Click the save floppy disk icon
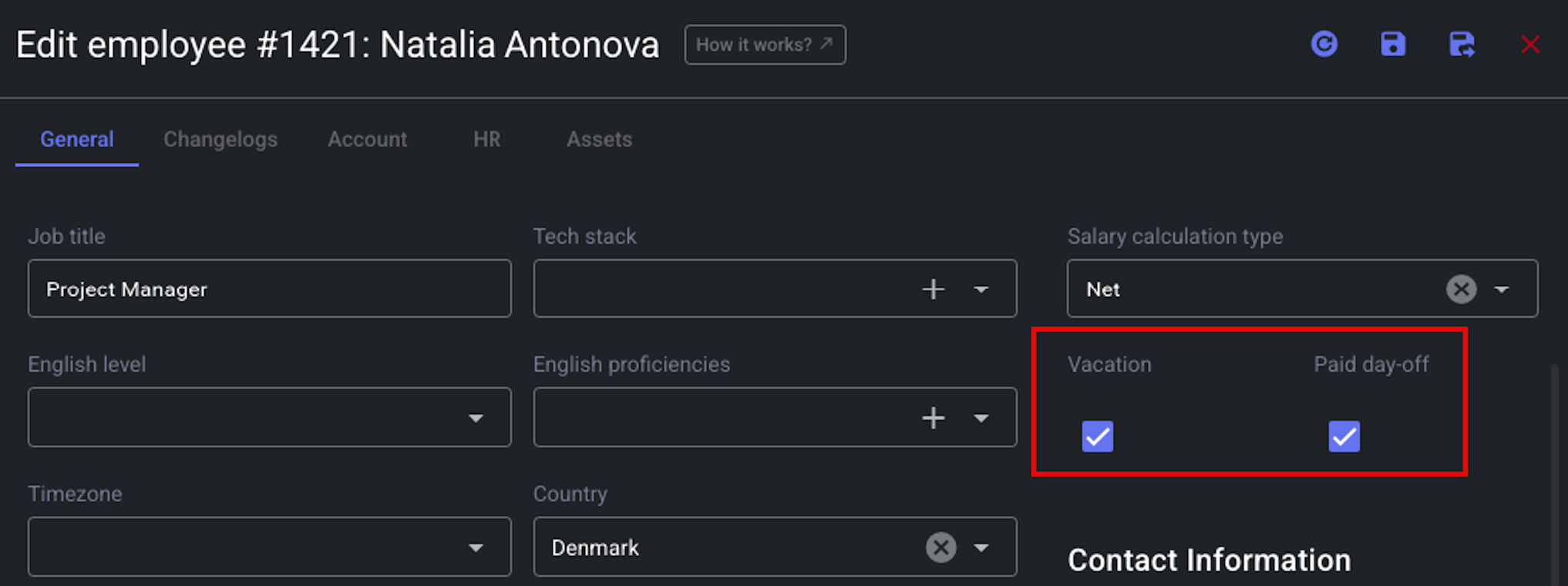This screenshot has height=586, width=1568. pos(1392,44)
